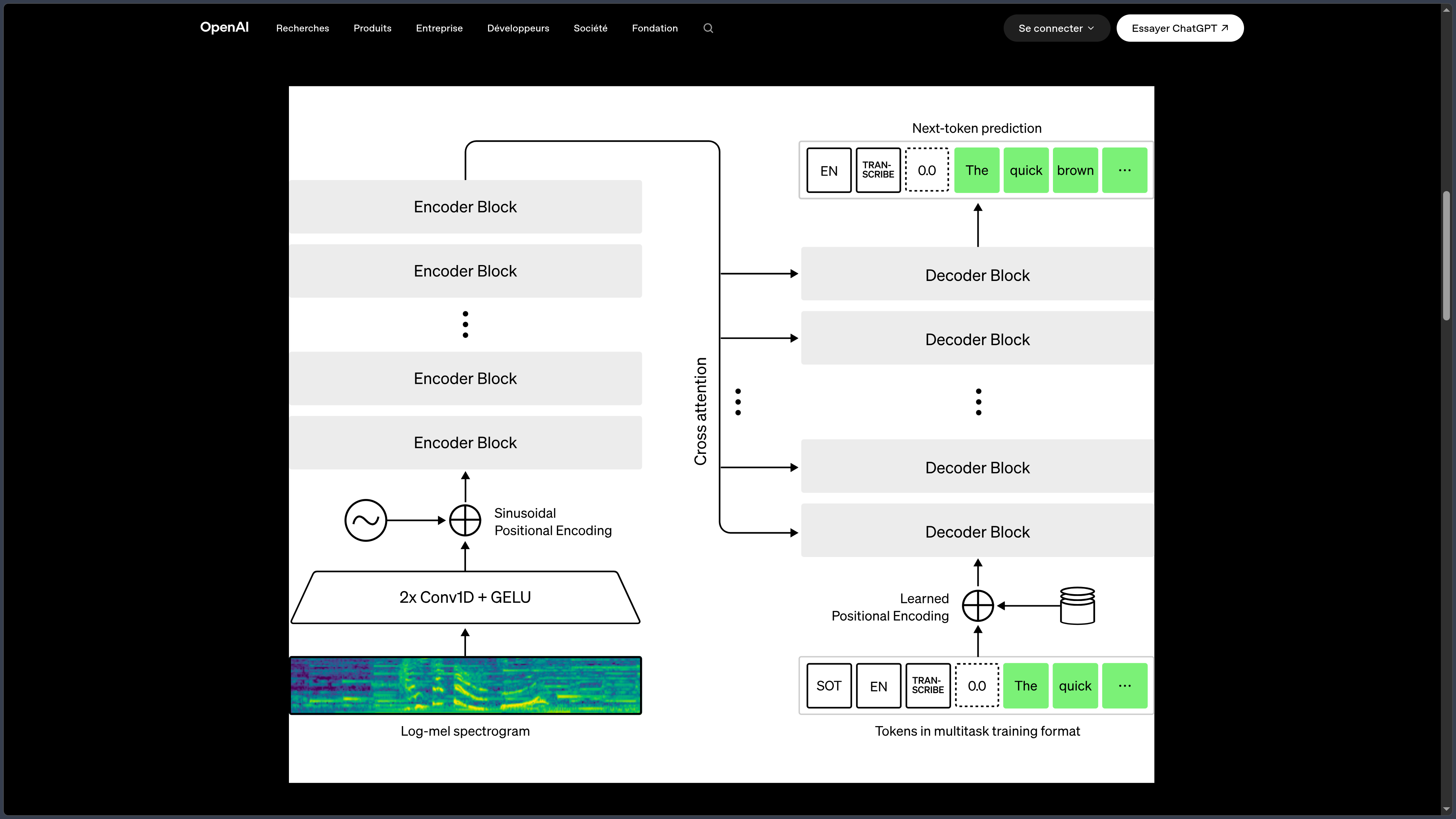Image resolution: width=1456 pixels, height=819 pixels.
Task: Click 'Sinusoidal Positional Encoding' label
Action: coord(553,522)
